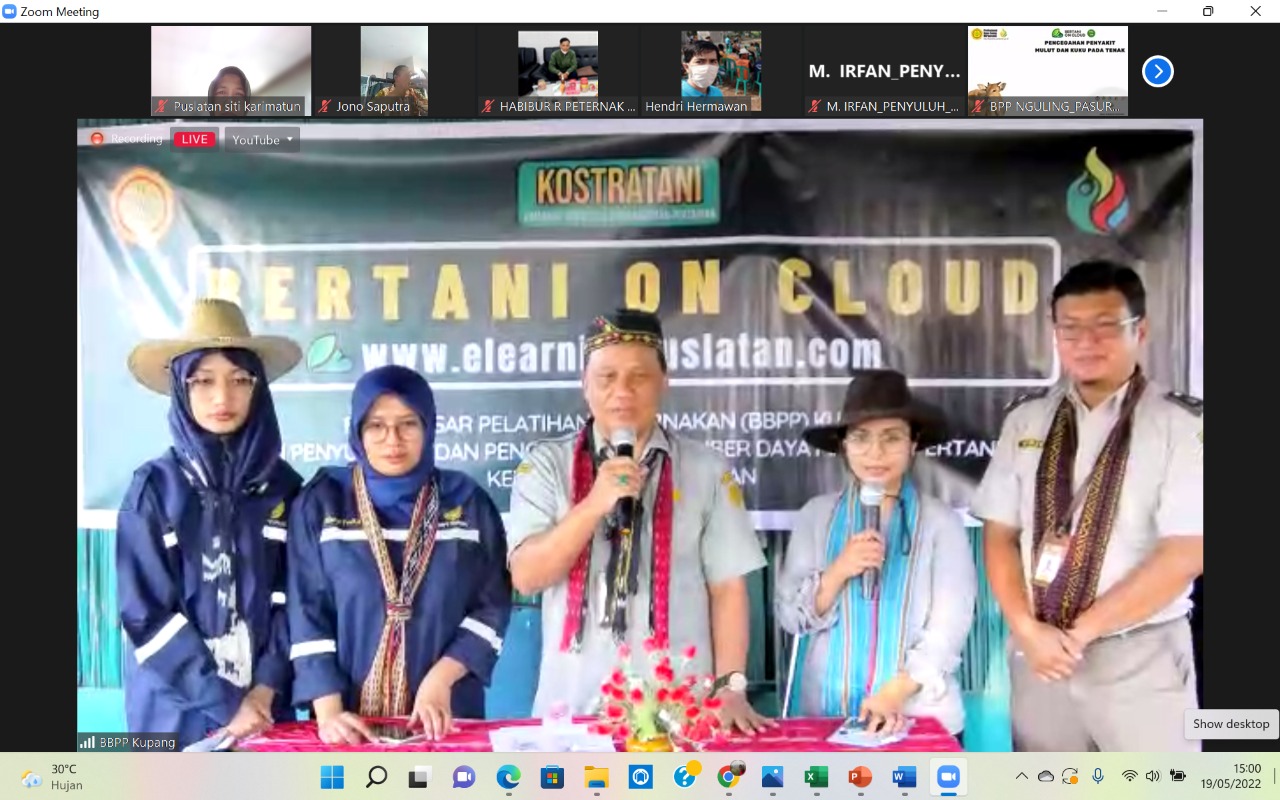Viewport: 1280px width, 800px height.
Task: Click the BBPP Kupang signal strength icon
Action: coord(88,742)
